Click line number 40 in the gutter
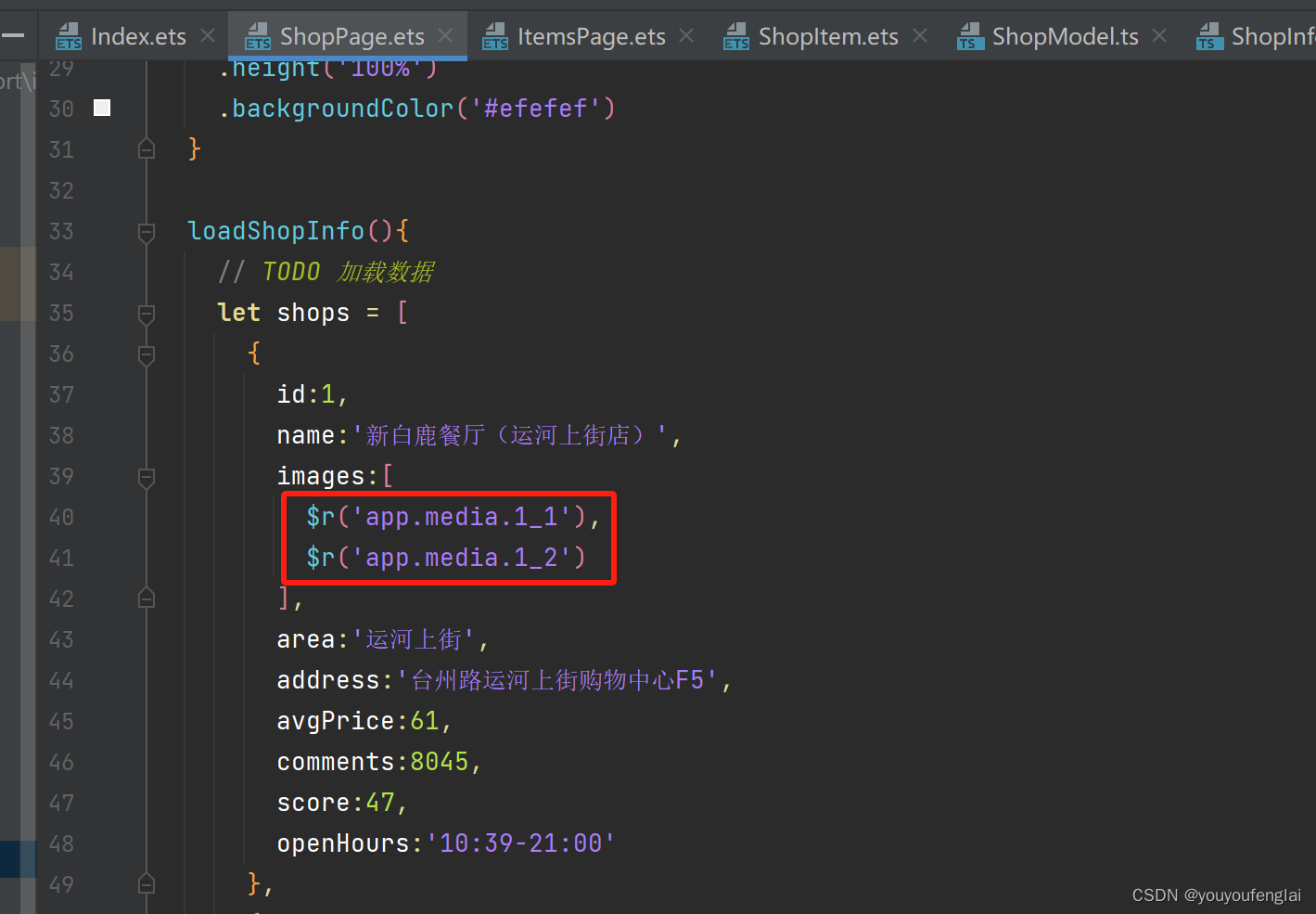 coord(61,517)
